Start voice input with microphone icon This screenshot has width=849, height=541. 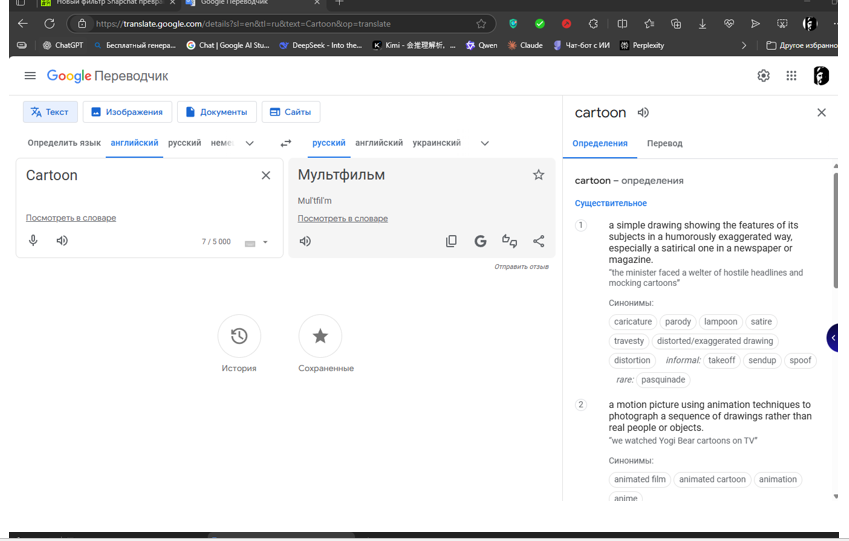point(33,240)
